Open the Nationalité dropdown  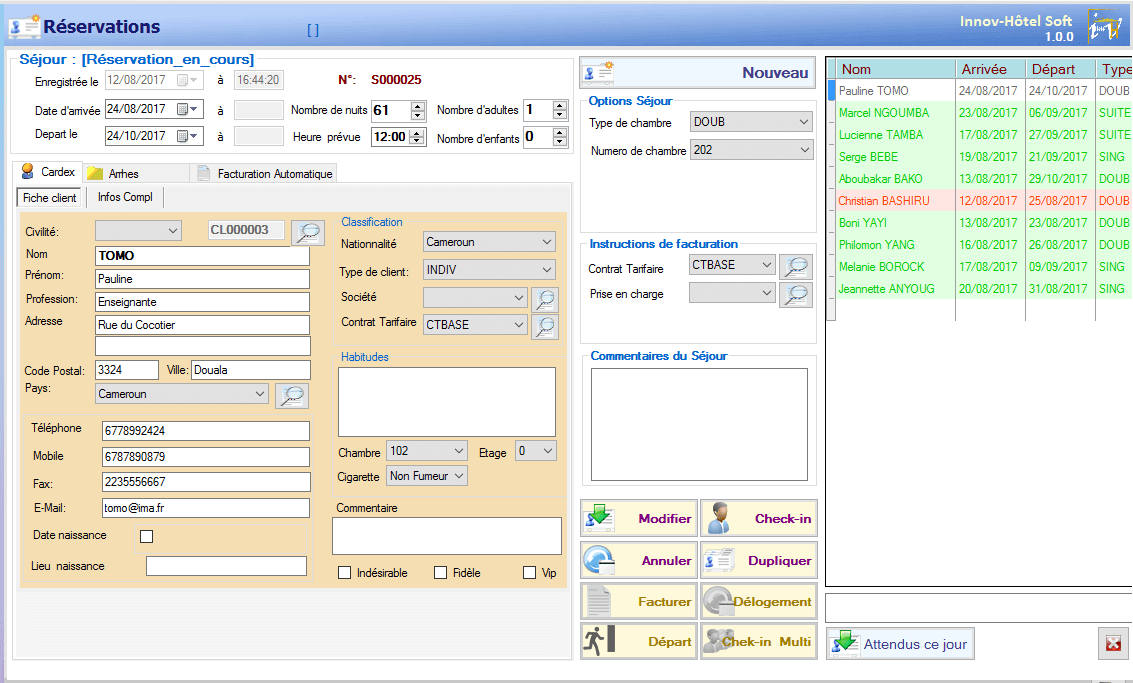(x=546, y=242)
